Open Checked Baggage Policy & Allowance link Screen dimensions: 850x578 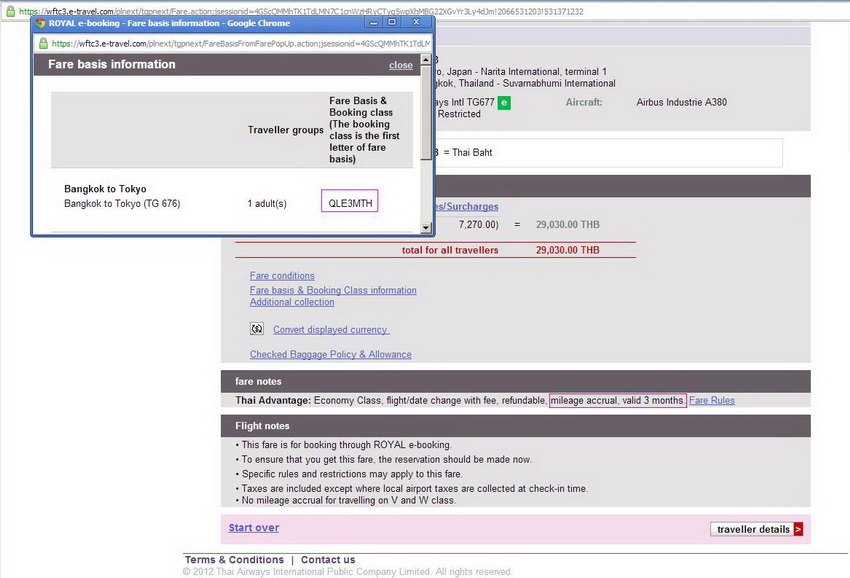(331, 354)
